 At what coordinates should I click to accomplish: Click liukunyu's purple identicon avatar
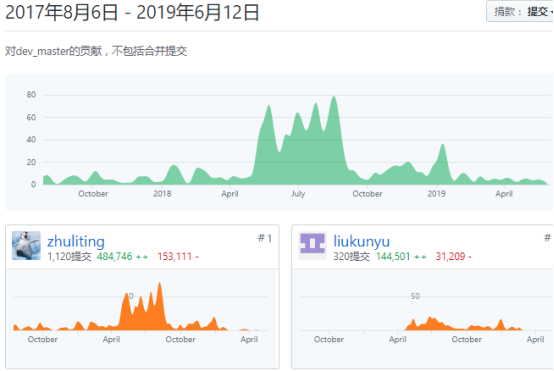(312, 246)
